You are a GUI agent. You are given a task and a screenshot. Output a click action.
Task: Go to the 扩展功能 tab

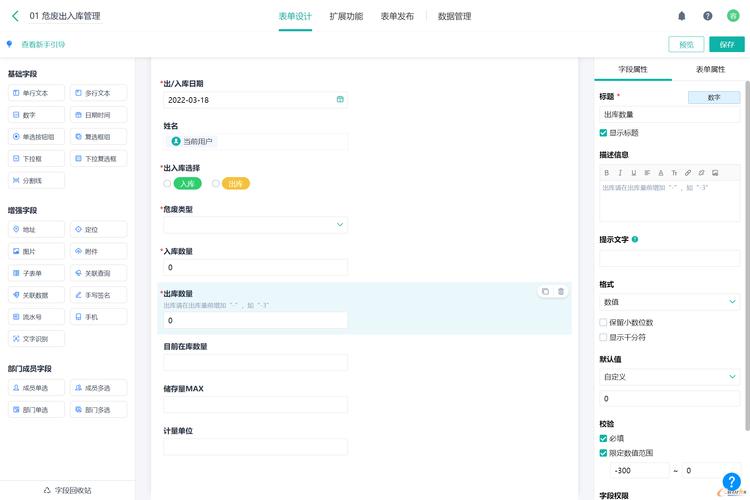pyautogui.click(x=346, y=16)
